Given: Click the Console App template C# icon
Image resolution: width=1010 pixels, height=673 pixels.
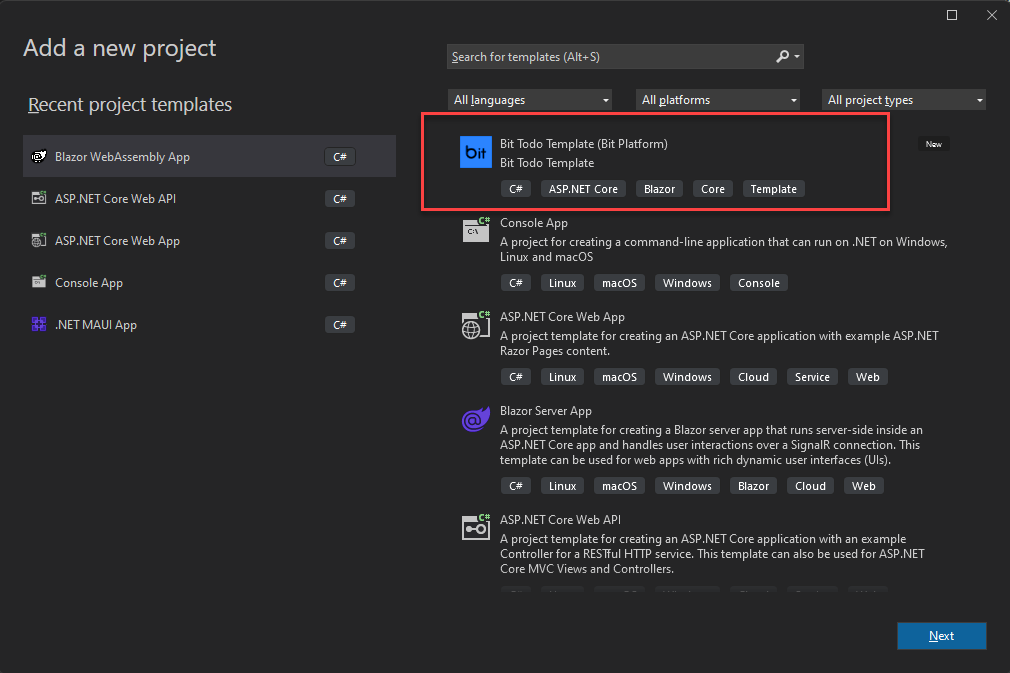Looking at the screenshot, I should click(475, 229).
